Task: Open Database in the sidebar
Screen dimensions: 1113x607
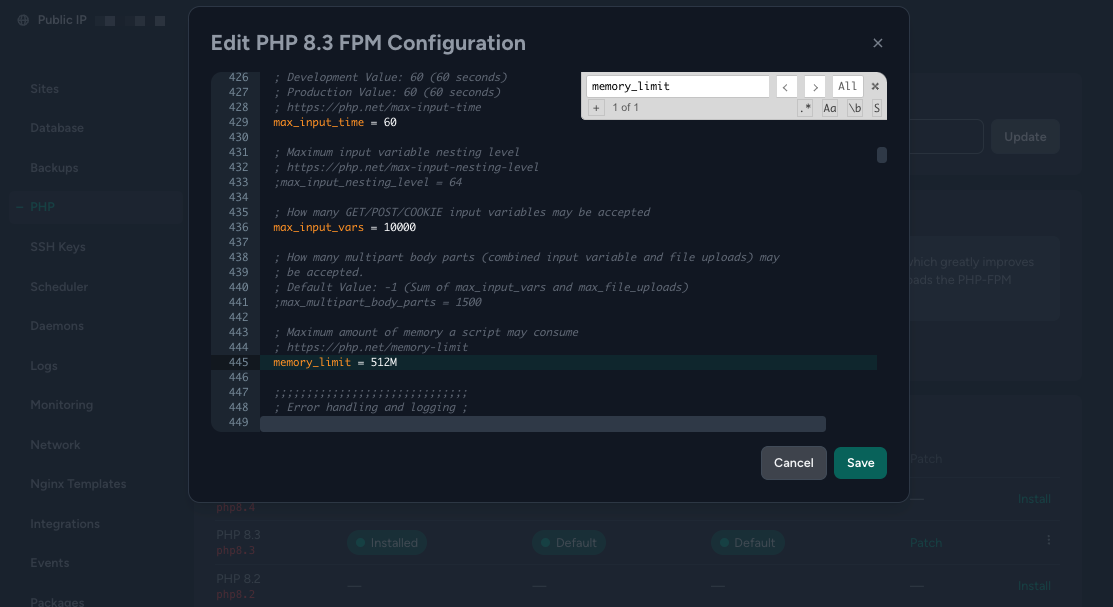Action: (57, 128)
